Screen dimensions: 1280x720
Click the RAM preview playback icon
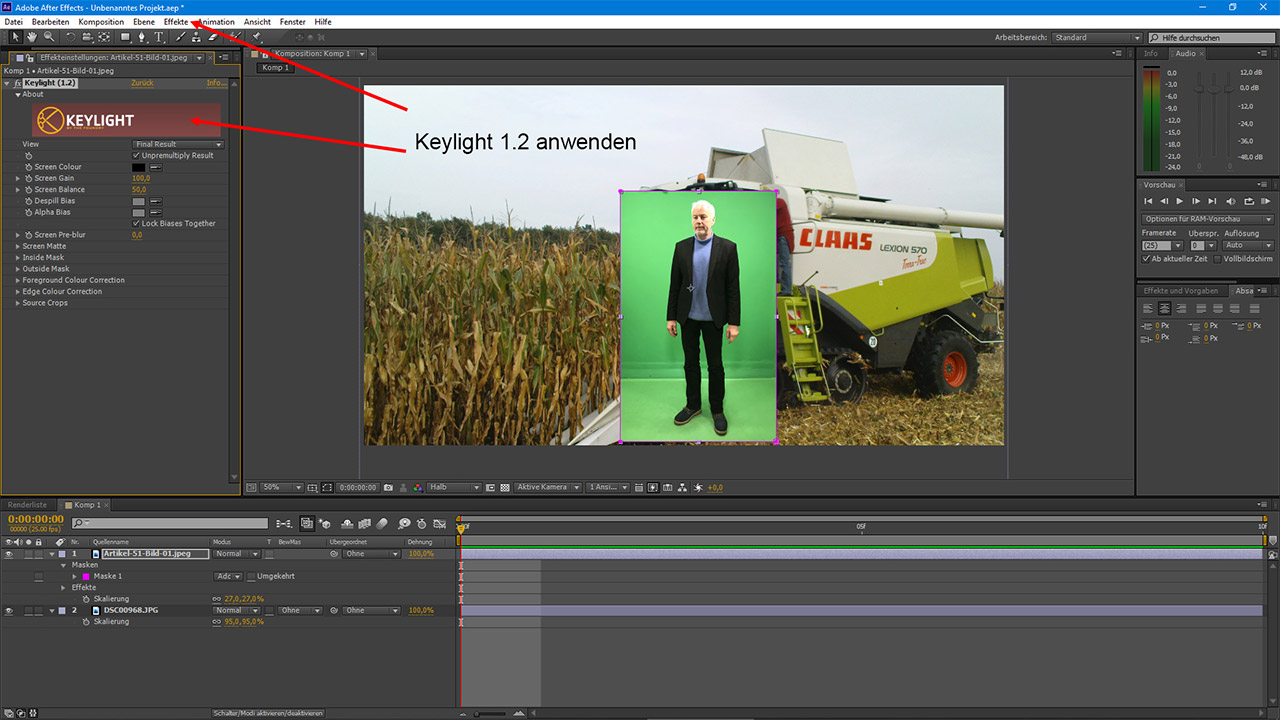1266,201
